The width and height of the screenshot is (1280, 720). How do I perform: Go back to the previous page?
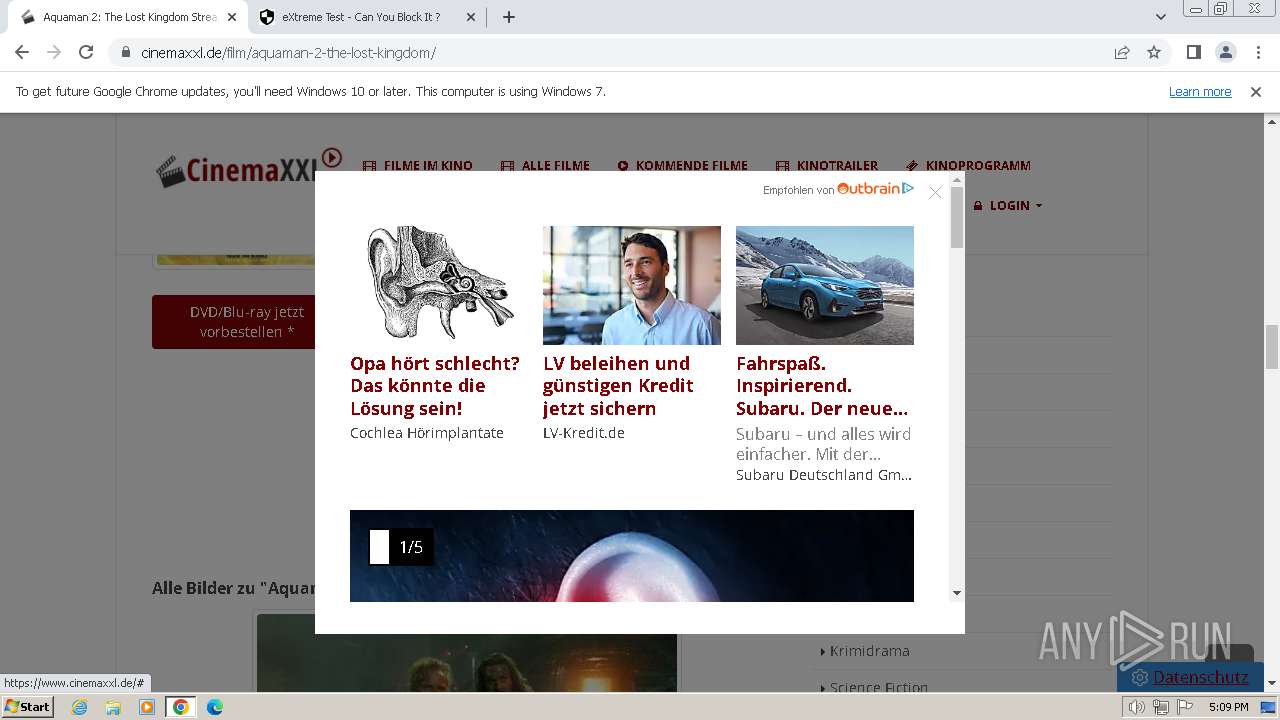[22, 52]
